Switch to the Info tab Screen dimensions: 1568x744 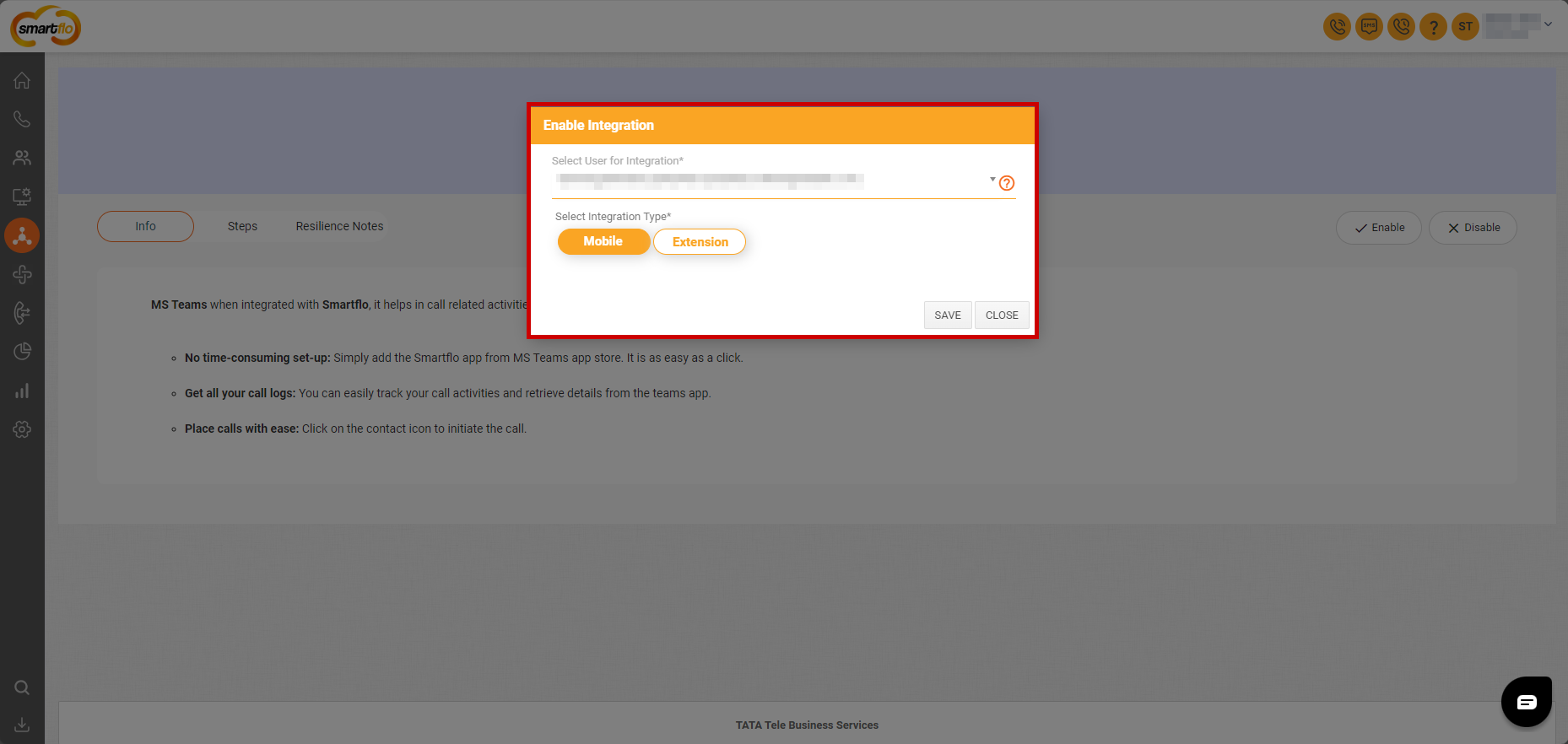pos(145,226)
